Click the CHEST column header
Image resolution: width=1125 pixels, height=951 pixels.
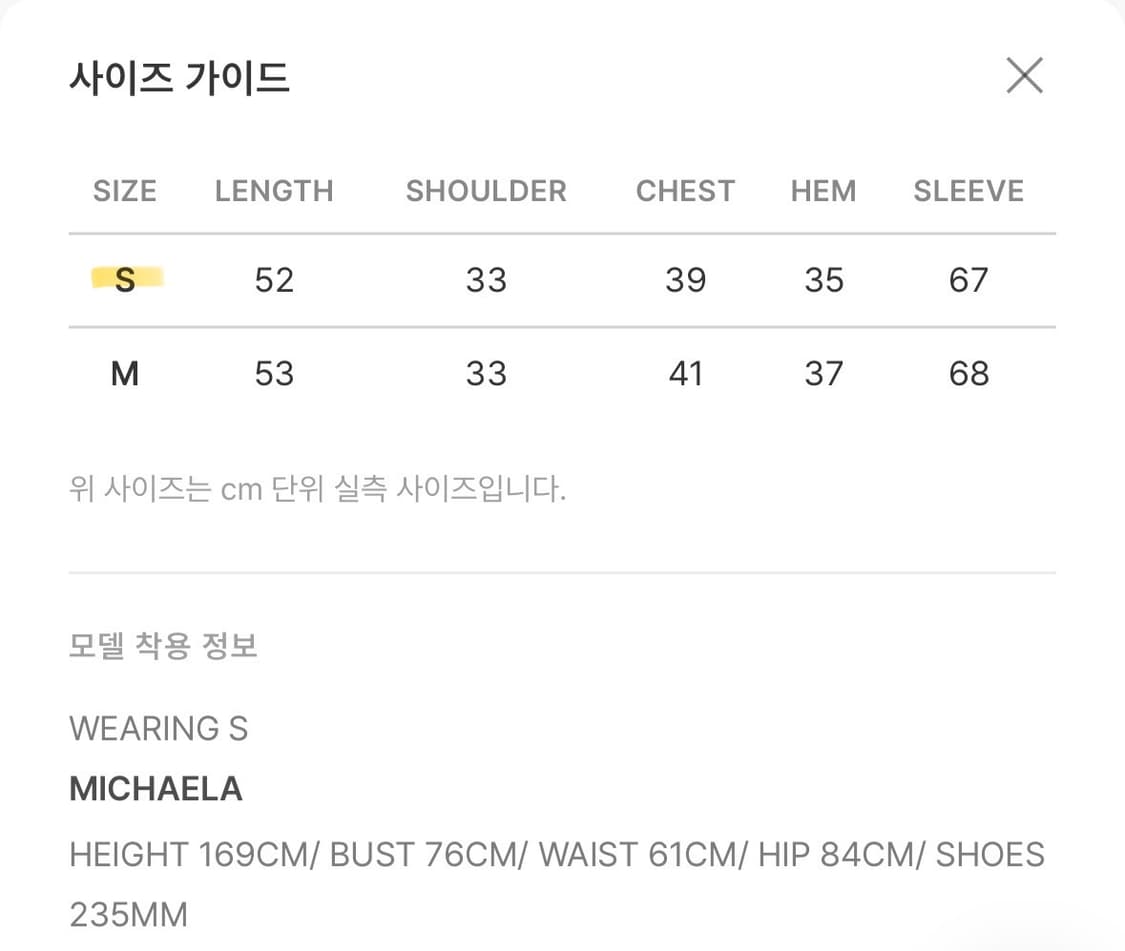tap(685, 191)
